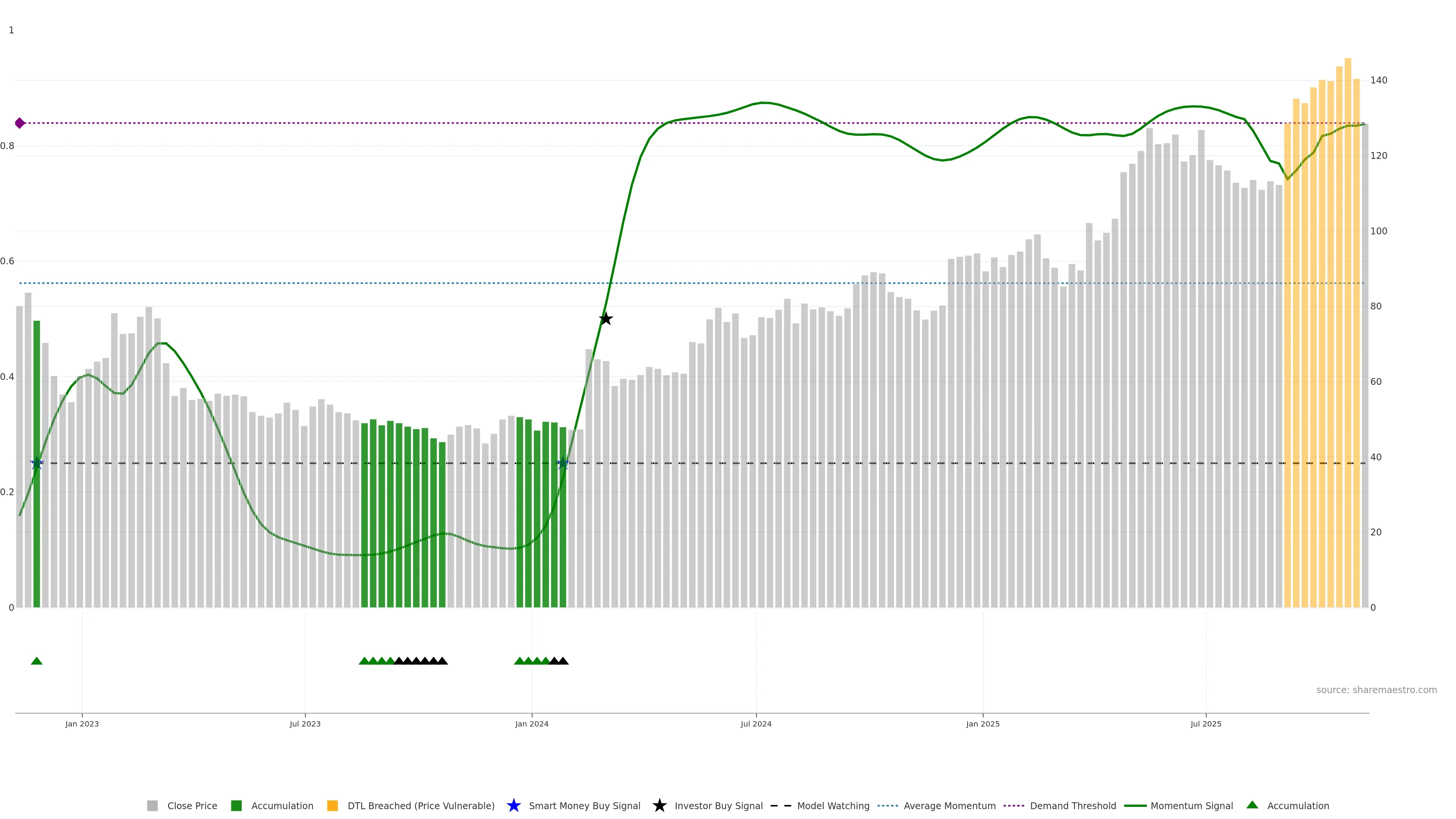Viewport: 1456px width, 819px height.
Task: Click the blue Smart Money star near Jan 2024
Action: 563,463
